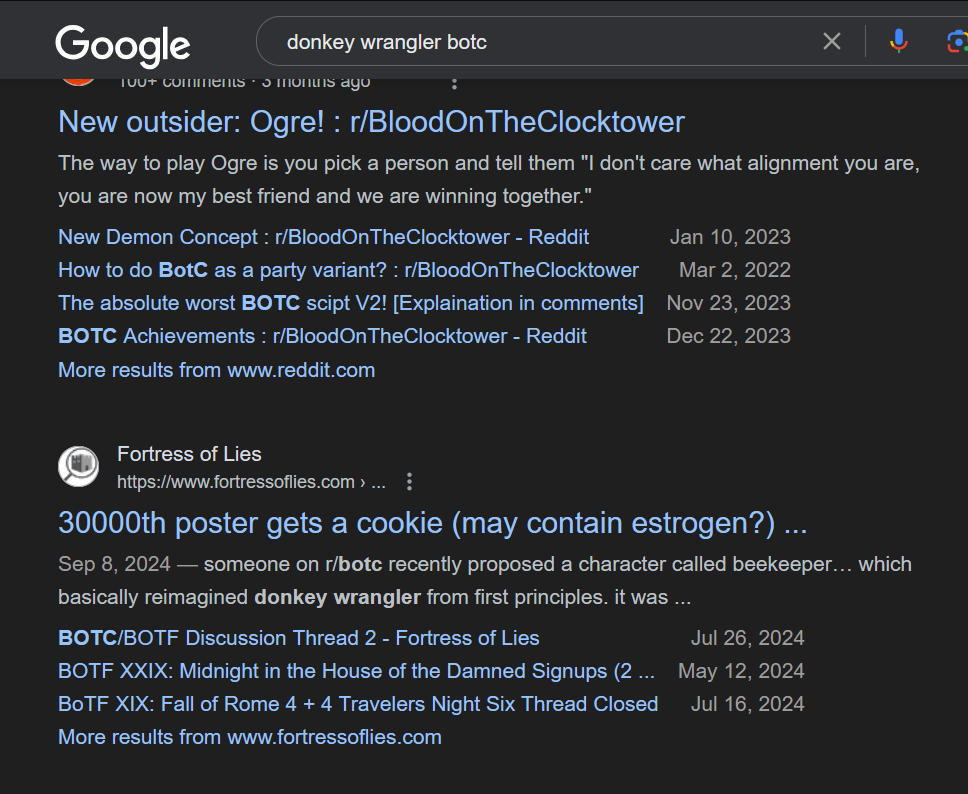The width and height of the screenshot is (968, 794).
Task: Open options menu for the Fortress of Lies result
Action: pyautogui.click(x=409, y=482)
